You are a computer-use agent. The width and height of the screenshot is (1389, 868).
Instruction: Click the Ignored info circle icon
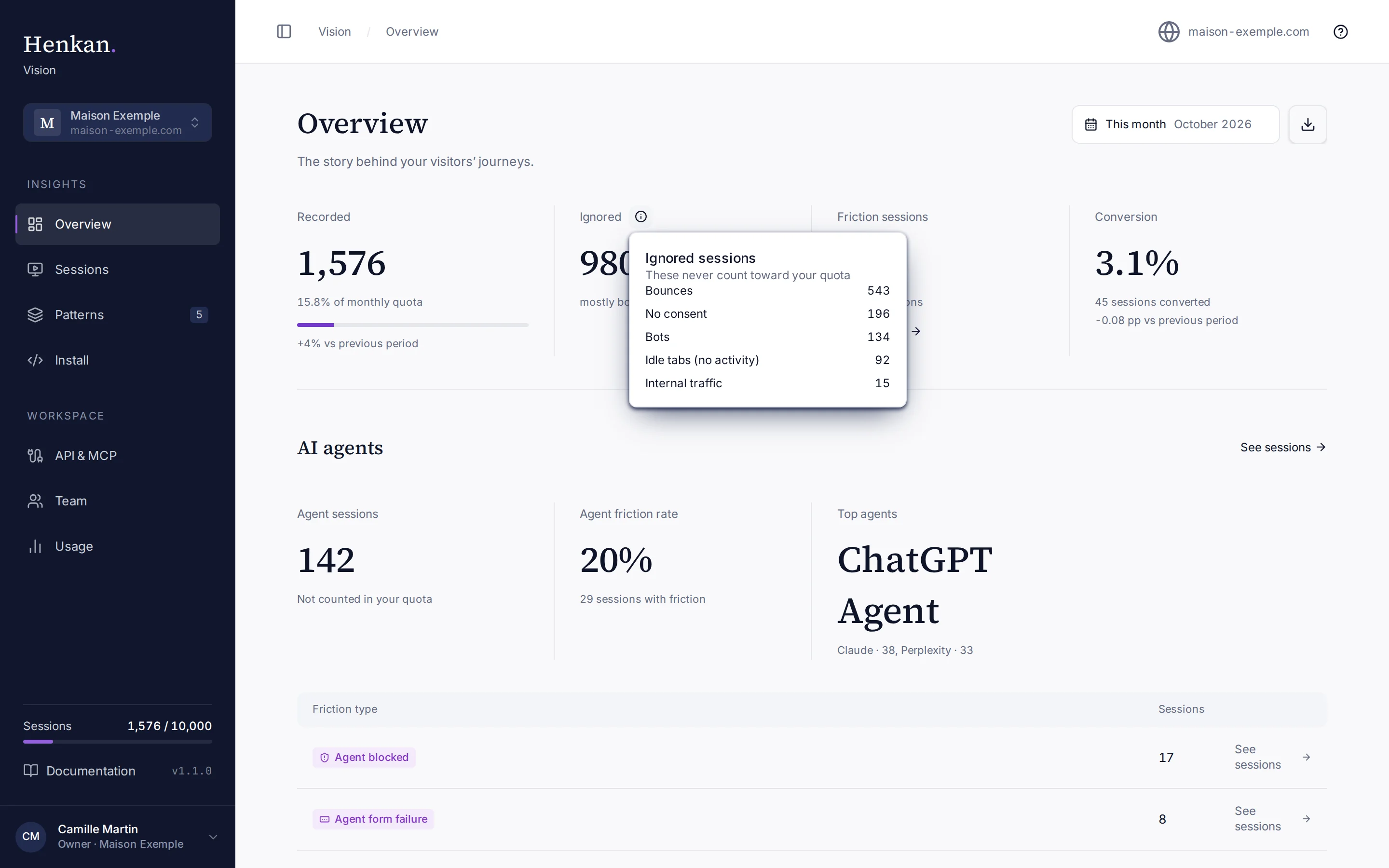(x=640, y=217)
